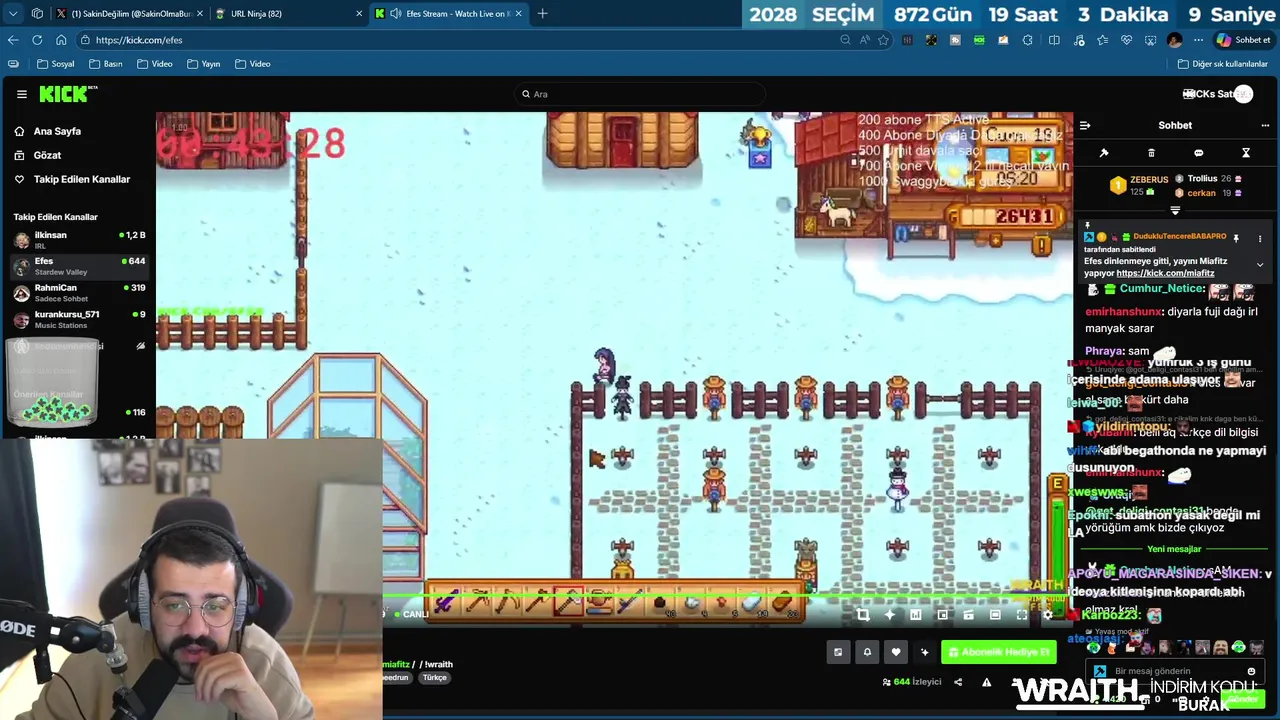Collapse the pinned message chevron
1280x720 pixels.
click(1260, 265)
